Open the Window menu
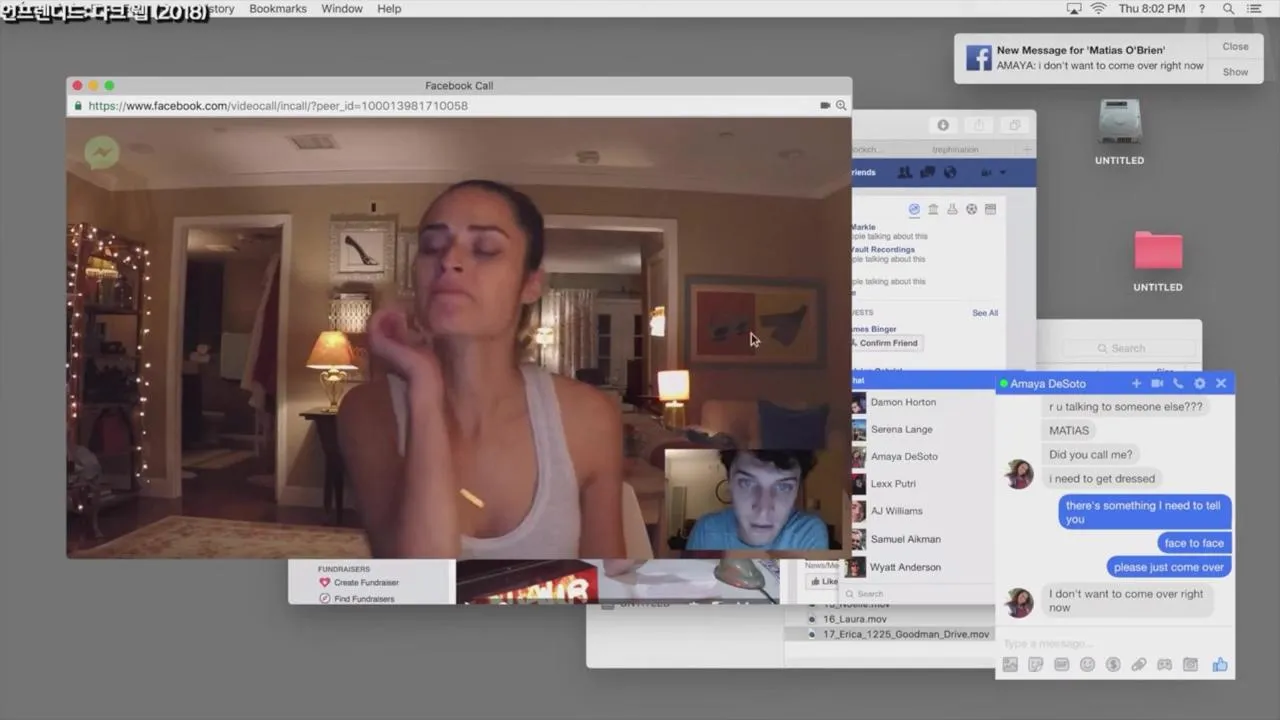This screenshot has width=1280, height=720. [x=342, y=8]
